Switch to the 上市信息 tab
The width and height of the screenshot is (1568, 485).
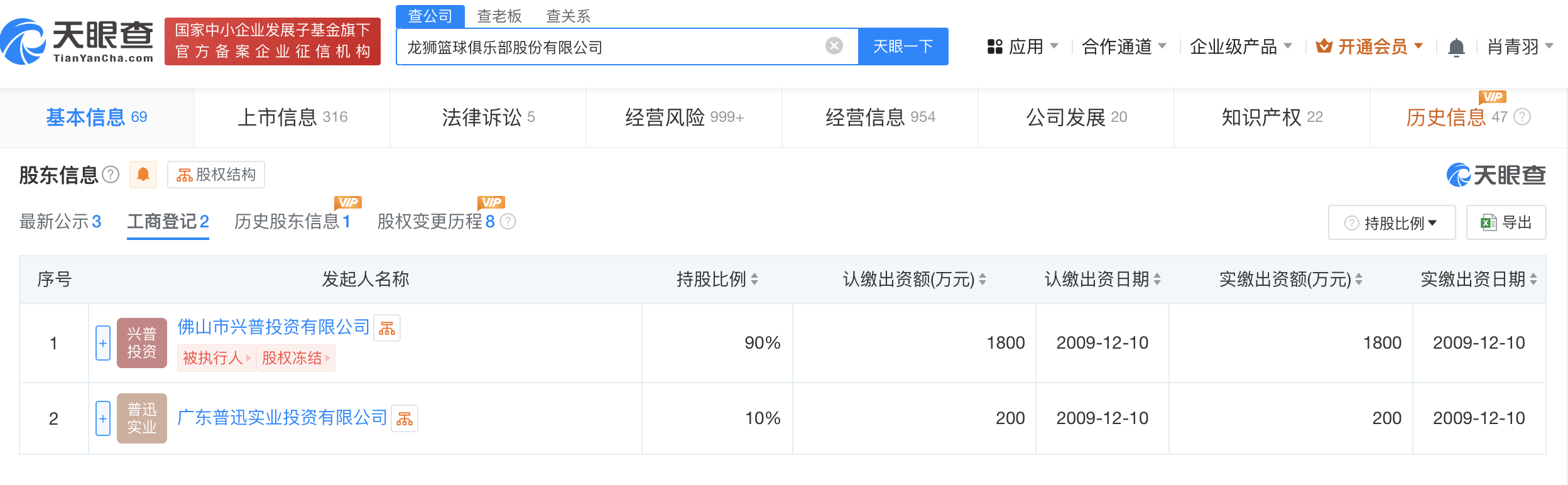(x=292, y=117)
